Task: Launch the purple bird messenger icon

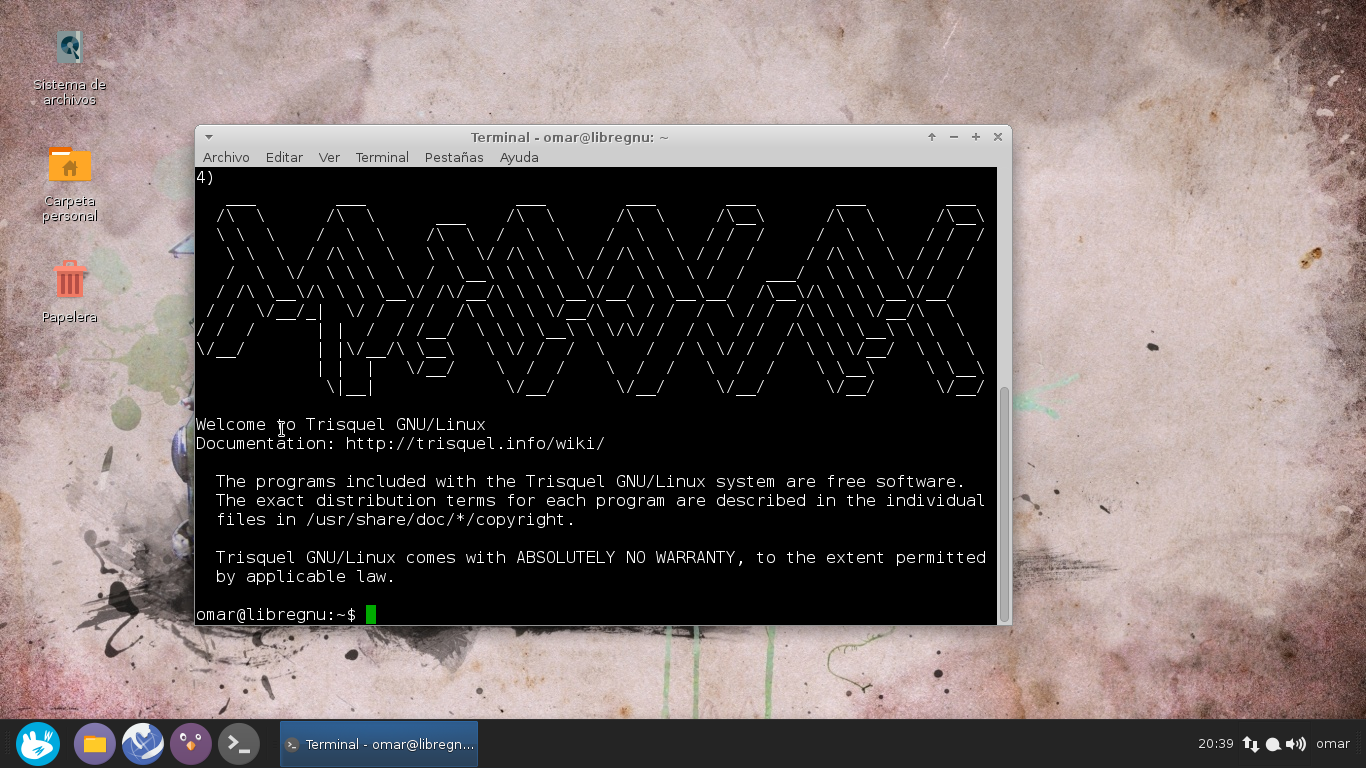Action: click(x=191, y=744)
